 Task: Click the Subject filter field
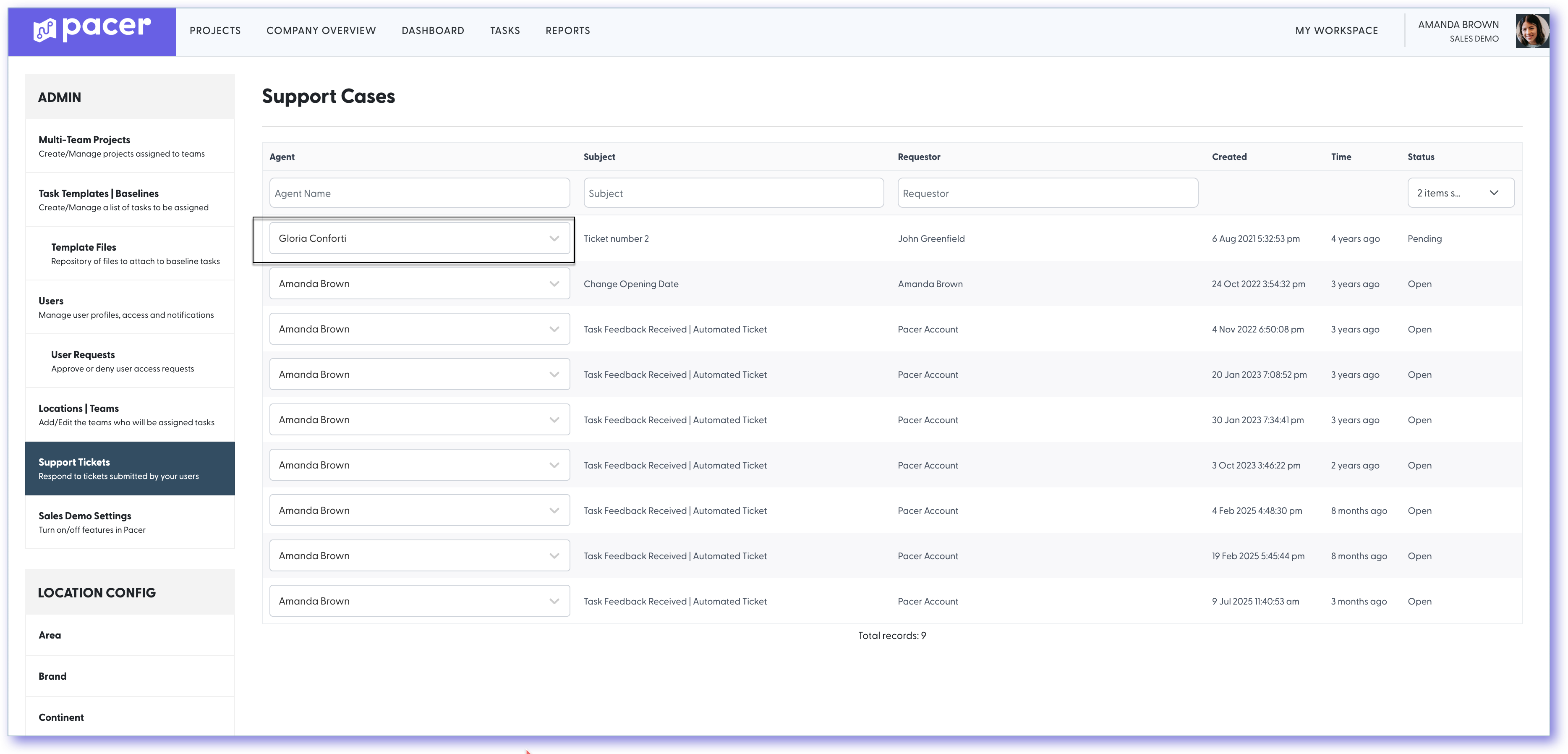(734, 193)
